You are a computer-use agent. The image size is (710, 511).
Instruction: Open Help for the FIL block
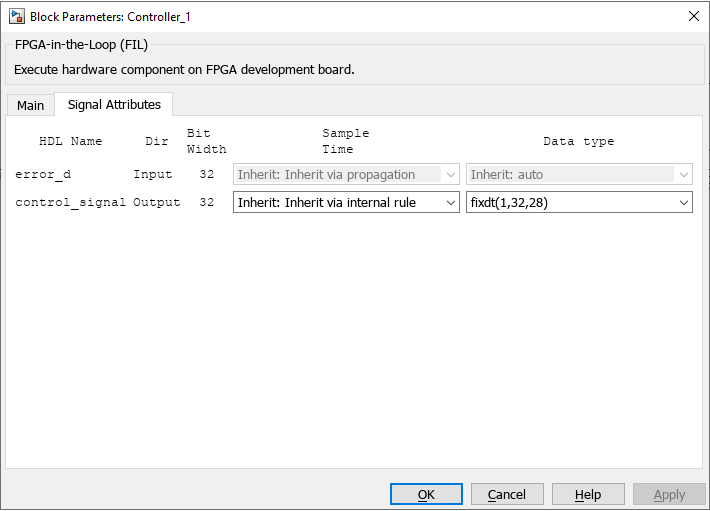pyautogui.click(x=588, y=494)
